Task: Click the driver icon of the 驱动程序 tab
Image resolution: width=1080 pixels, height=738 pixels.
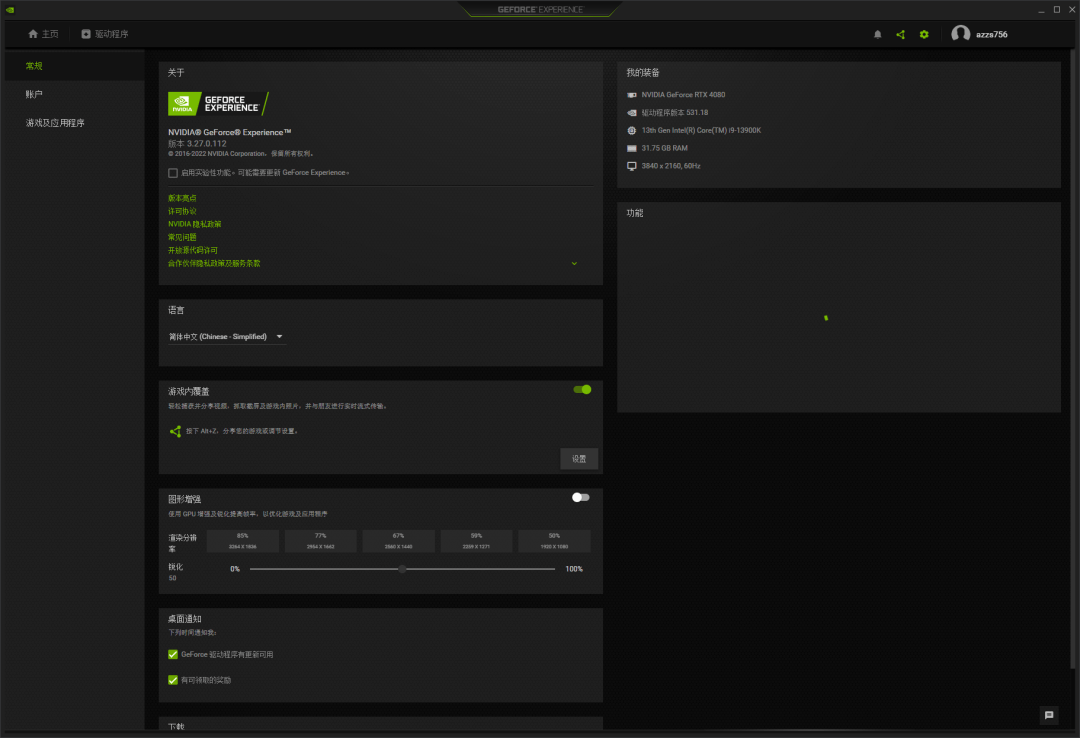Action: click(86, 34)
